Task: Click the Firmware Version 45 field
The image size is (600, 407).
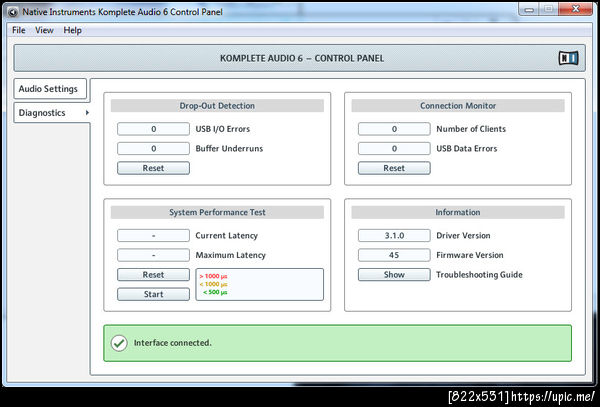Action: pos(394,255)
